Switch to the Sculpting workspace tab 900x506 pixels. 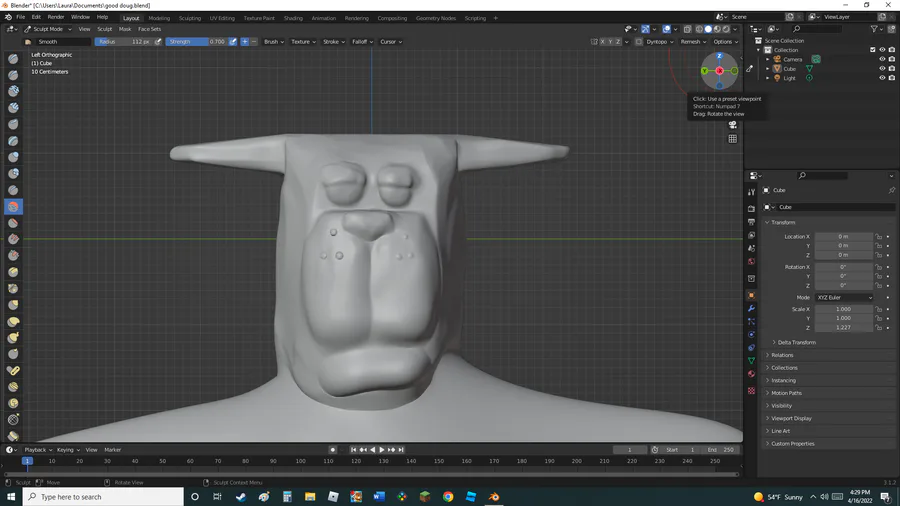(x=189, y=18)
